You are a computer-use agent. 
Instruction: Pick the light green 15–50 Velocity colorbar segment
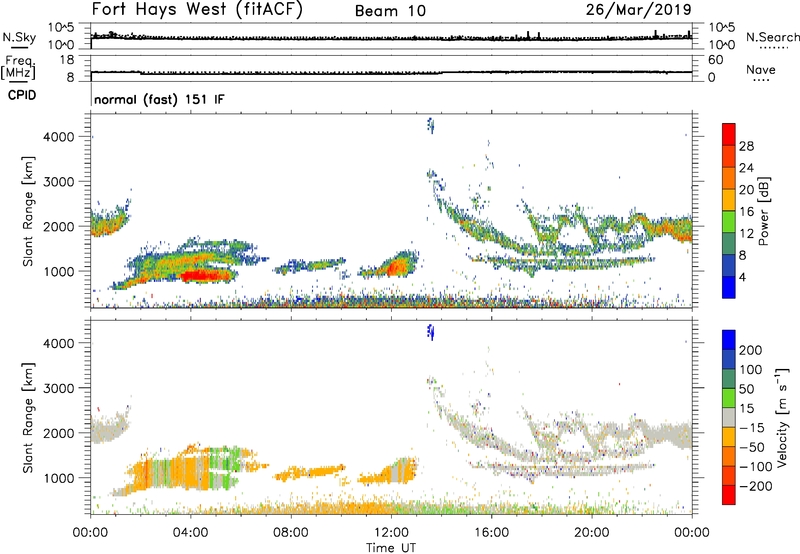coord(729,398)
